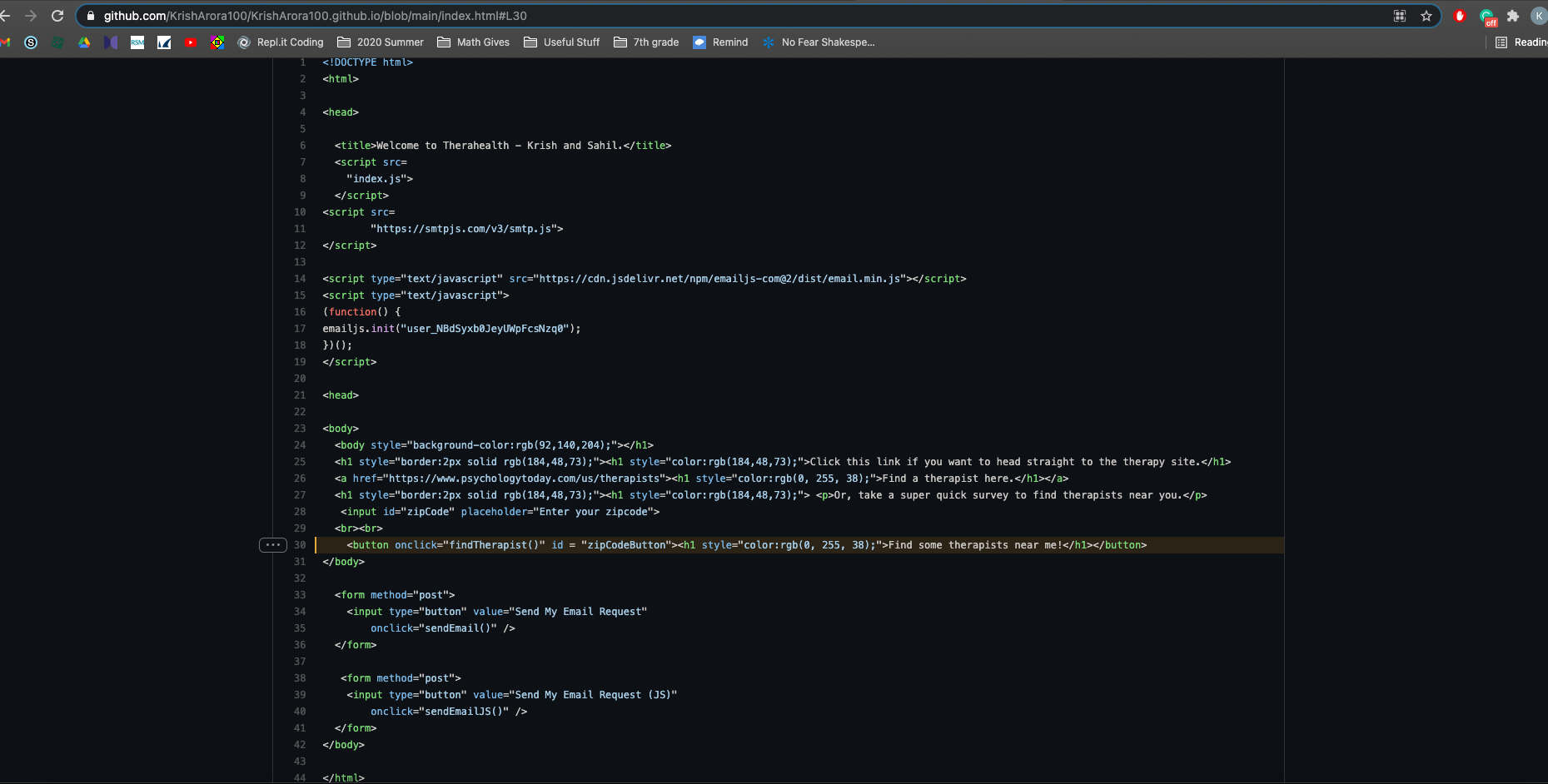This screenshot has width=1548, height=784.
Task: Open the No Fear Shakespeare bookmark
Action: [x=819, y=42]
